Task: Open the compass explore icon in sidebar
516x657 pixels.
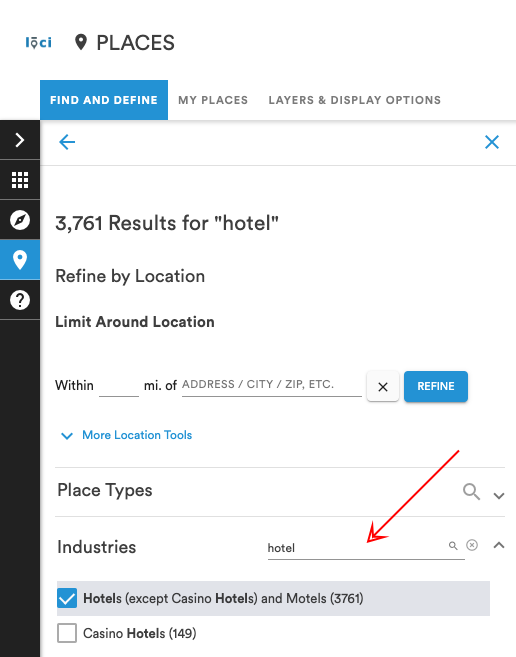Action: tap(20, 220)
